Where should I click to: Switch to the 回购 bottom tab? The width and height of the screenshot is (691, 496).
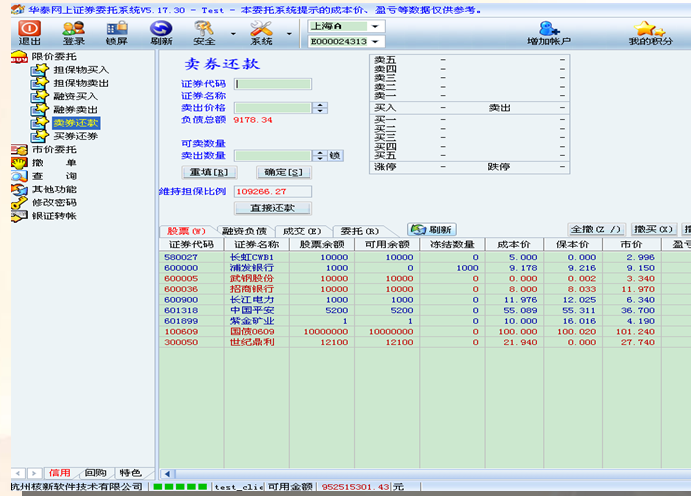(x=96, y=473)
